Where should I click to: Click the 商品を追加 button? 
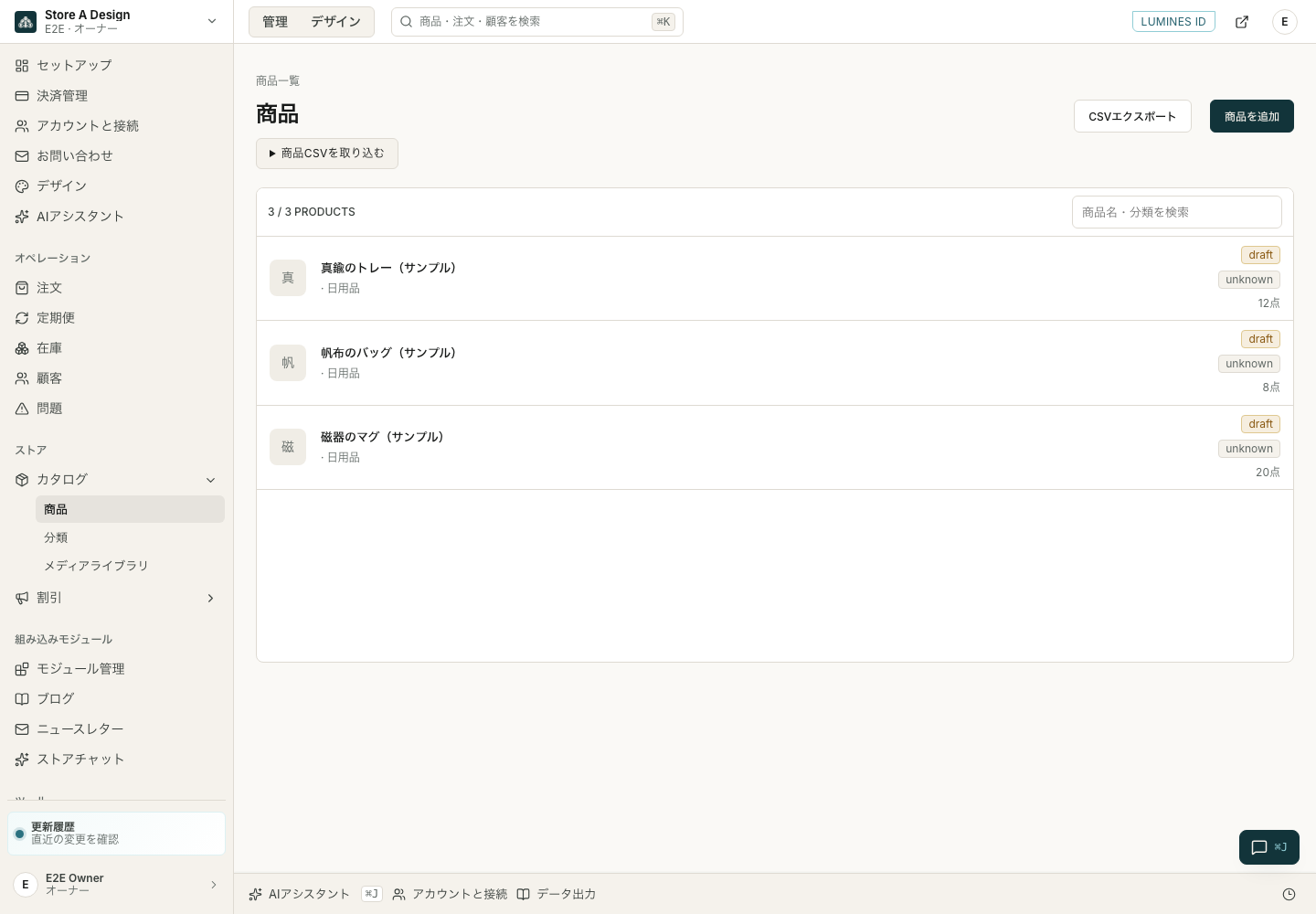pyautogui.click(x=1252, y=116)
